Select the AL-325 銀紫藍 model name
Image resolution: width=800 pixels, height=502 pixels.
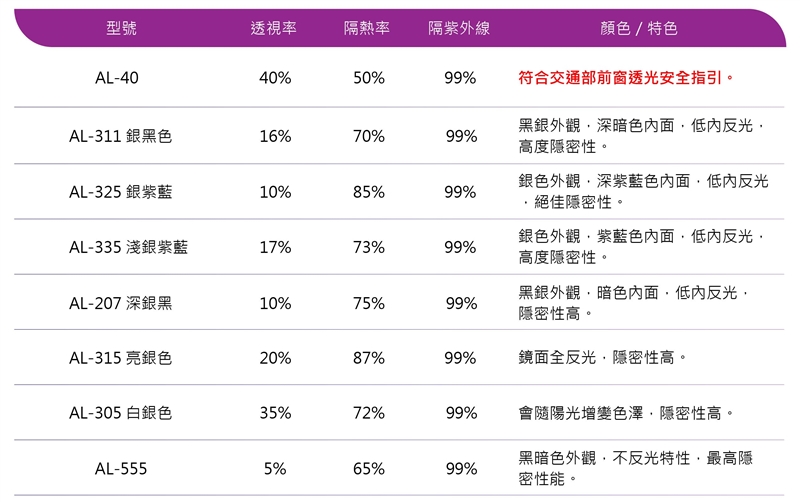(120, 192)
